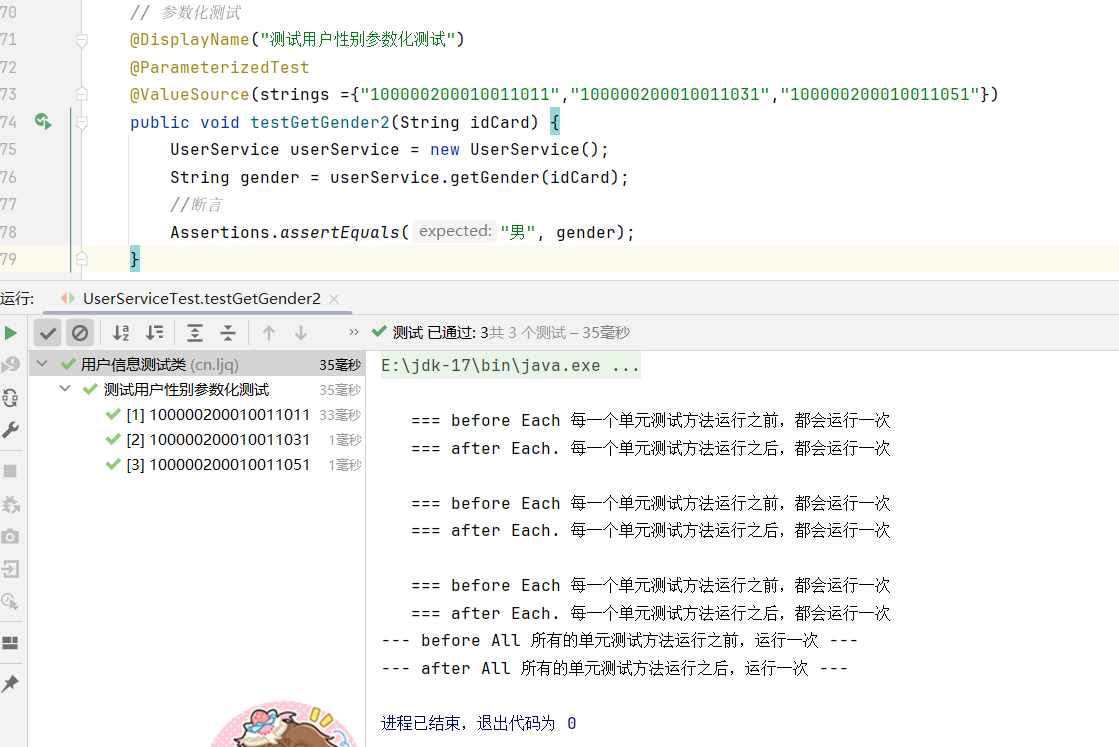Collapse the 测试用户性别参数化测试 tree node
This screenshot has width=1119, height=747.
[x=65, y=390]
